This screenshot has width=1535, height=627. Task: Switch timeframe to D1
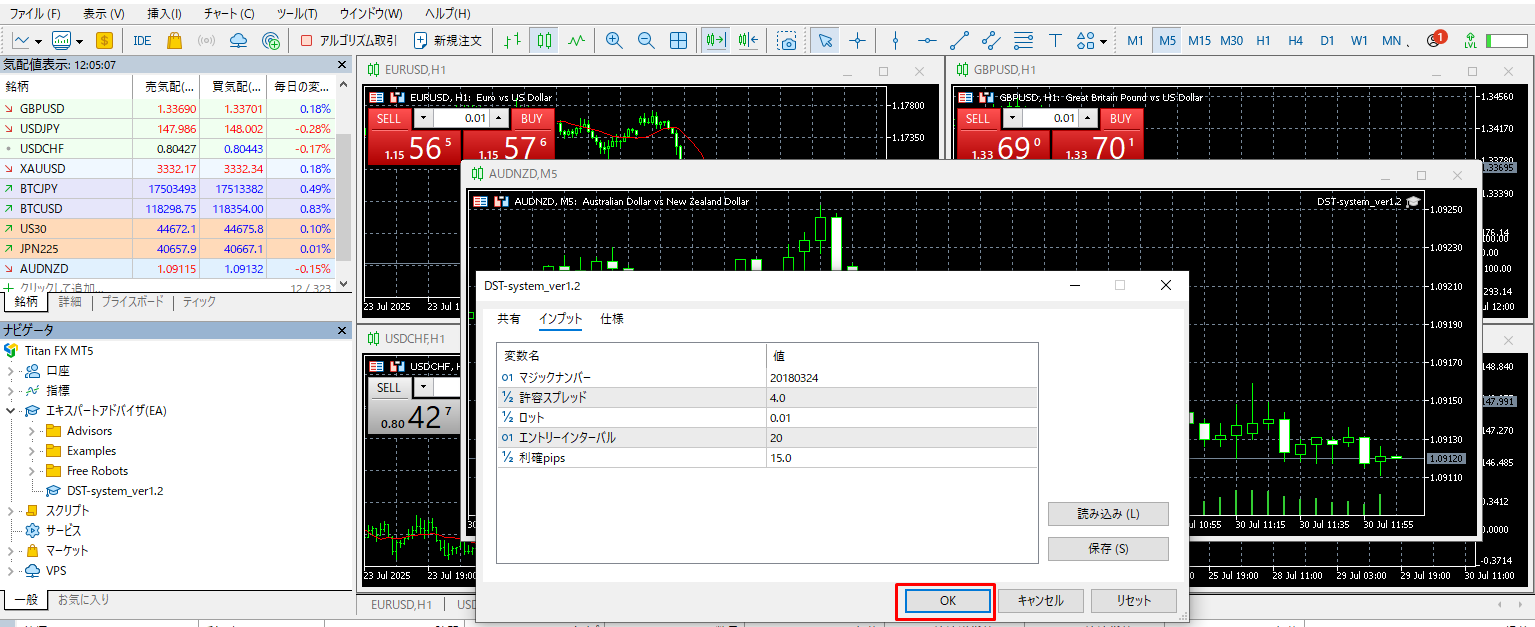pos(1327,41)
